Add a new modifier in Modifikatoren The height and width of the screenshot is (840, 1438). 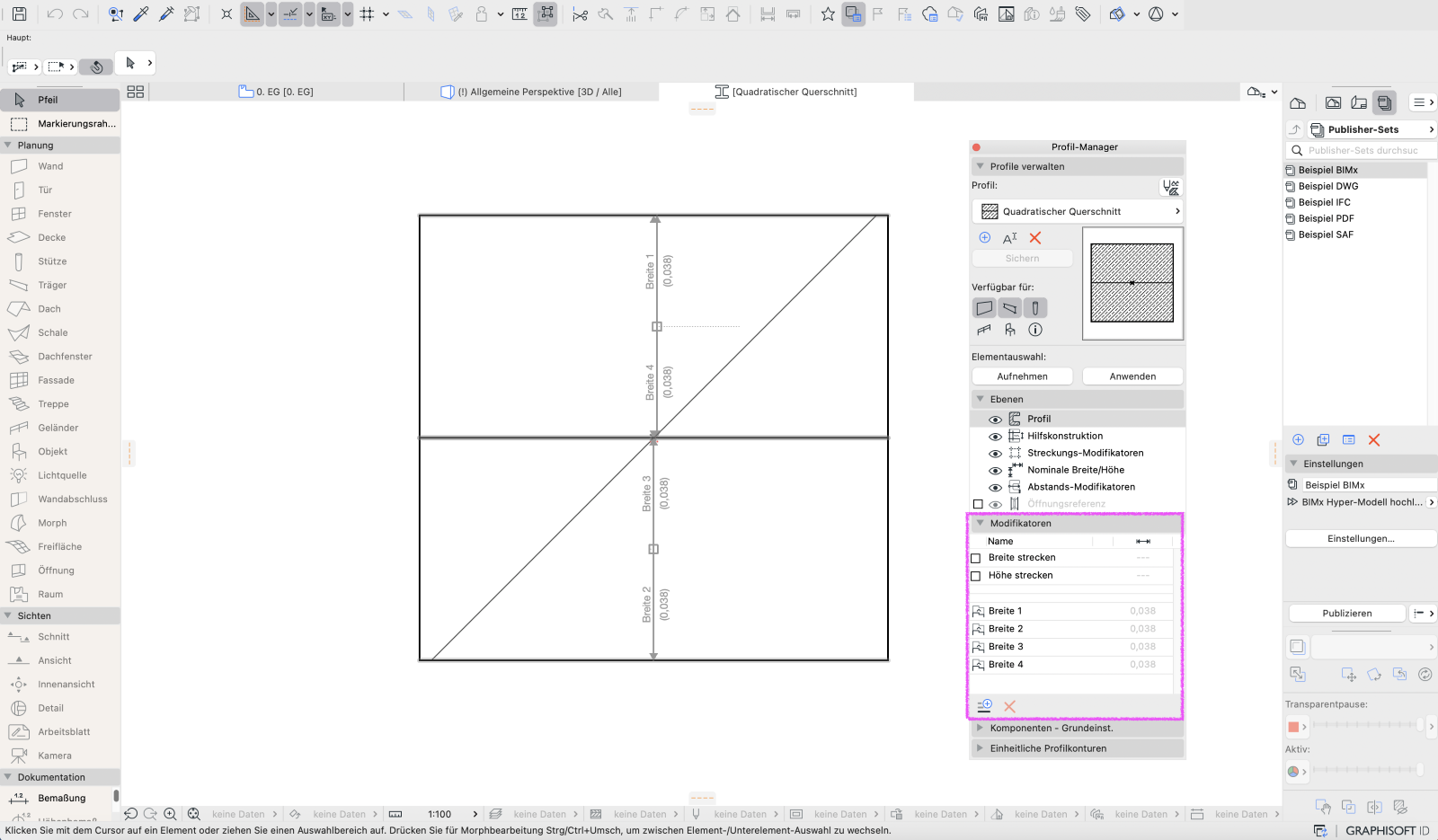pos(984,706)
